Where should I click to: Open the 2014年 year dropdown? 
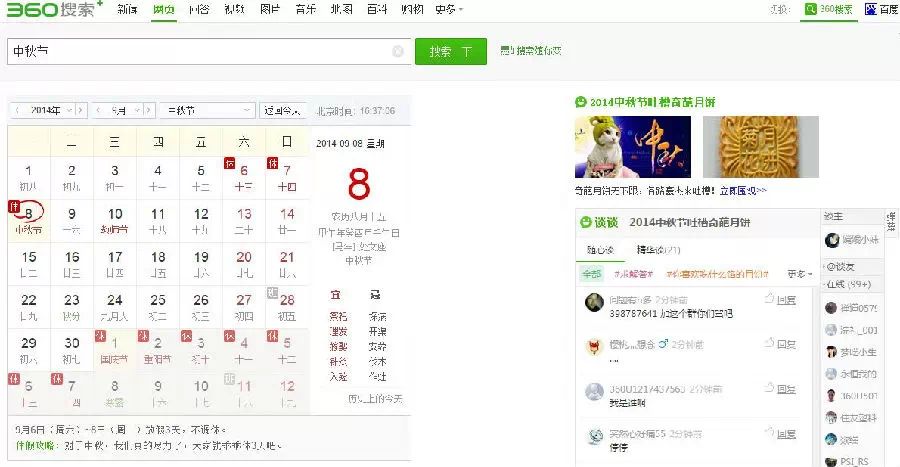[x=51, y=110]
